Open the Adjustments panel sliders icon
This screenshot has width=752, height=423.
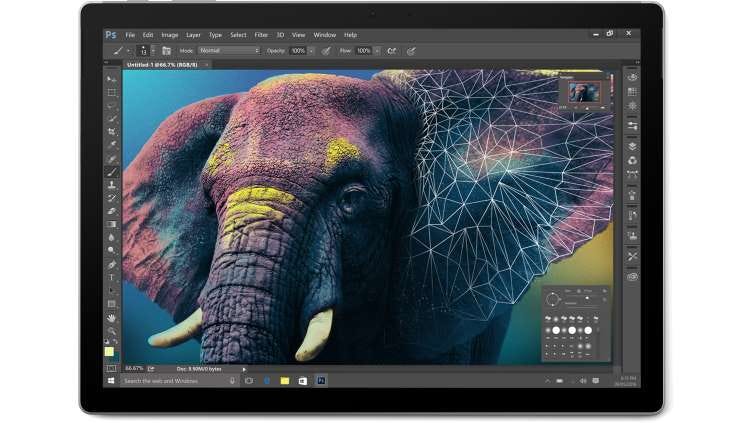[633, 126]
